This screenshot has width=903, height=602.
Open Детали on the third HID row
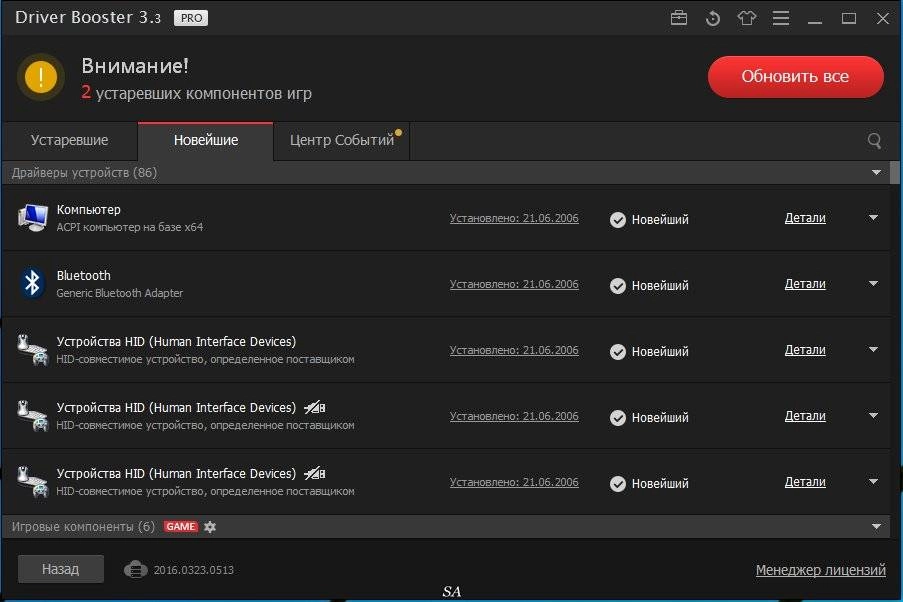click(x=805, y=482)
